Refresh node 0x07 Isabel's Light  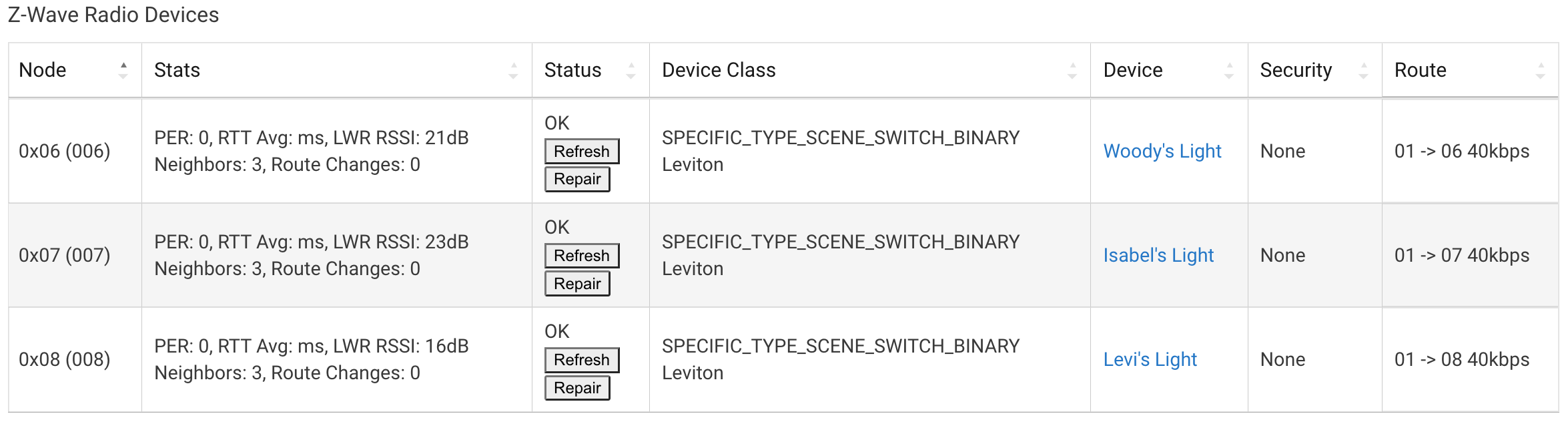582,255
